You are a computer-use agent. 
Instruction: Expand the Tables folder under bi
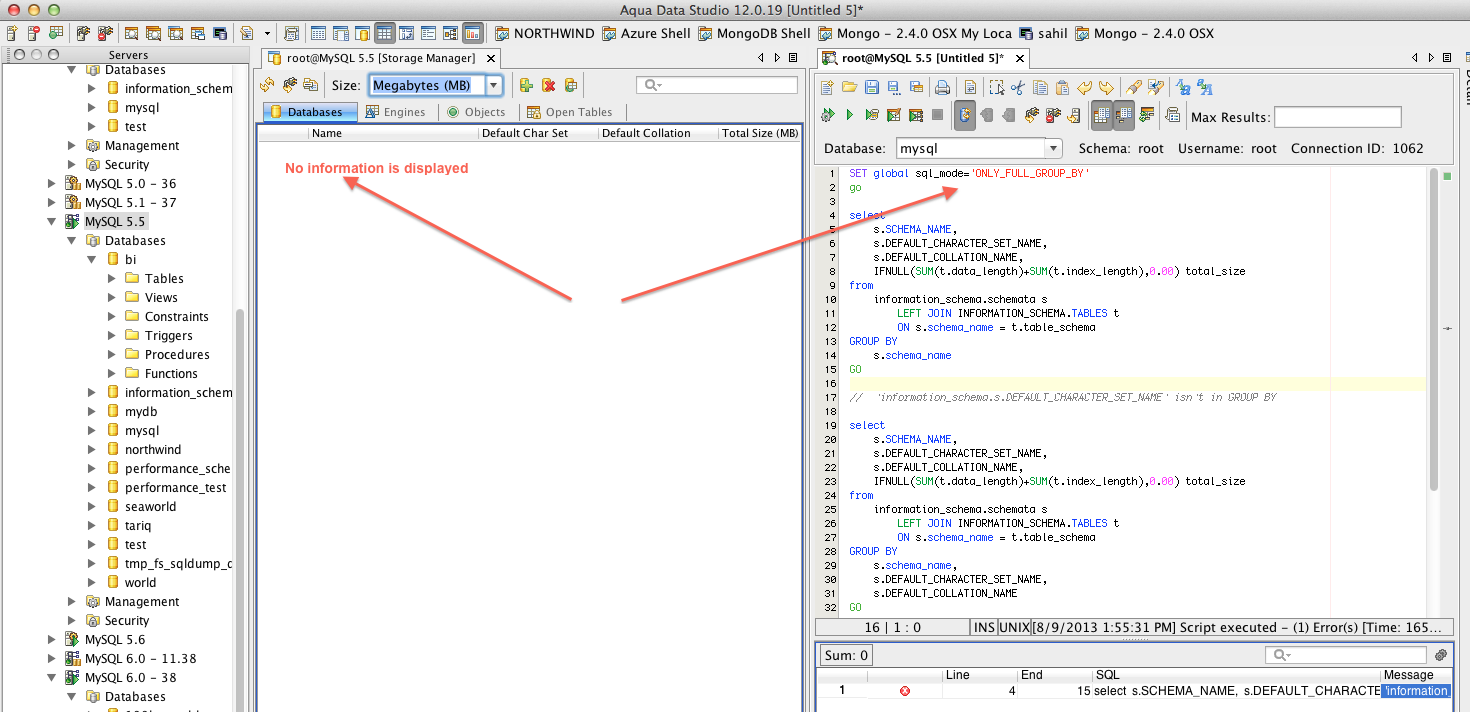click(112, 279)
